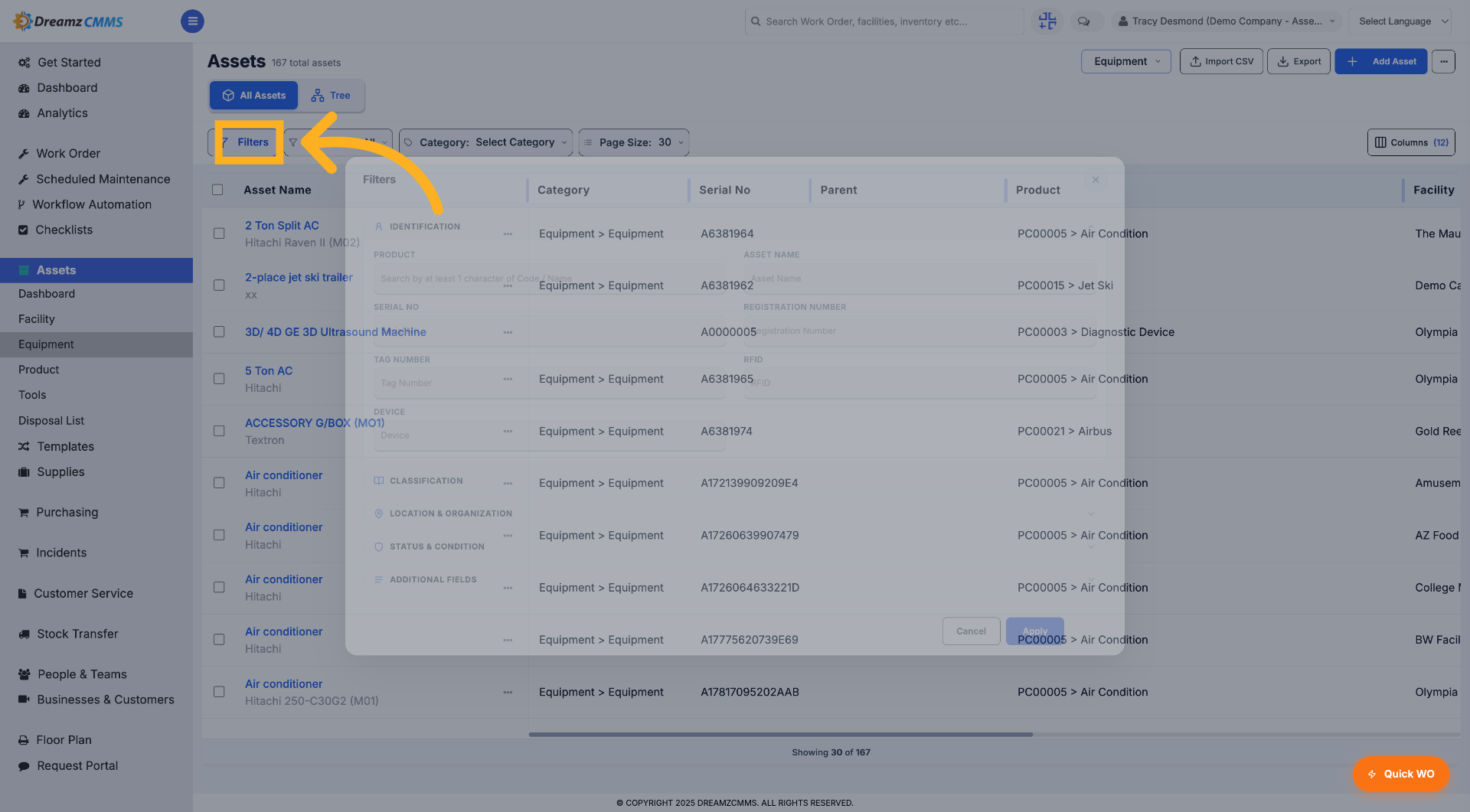Screen dimensions: 1470x812
Task: Switch to the Tree view tab
Action: (331, 96)
